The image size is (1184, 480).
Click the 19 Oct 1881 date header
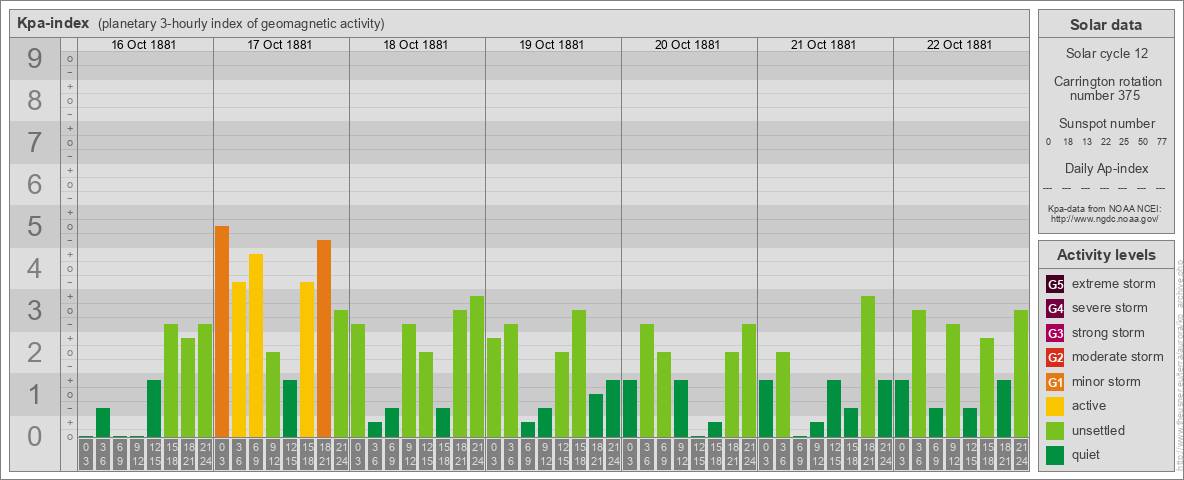(551, 45)
